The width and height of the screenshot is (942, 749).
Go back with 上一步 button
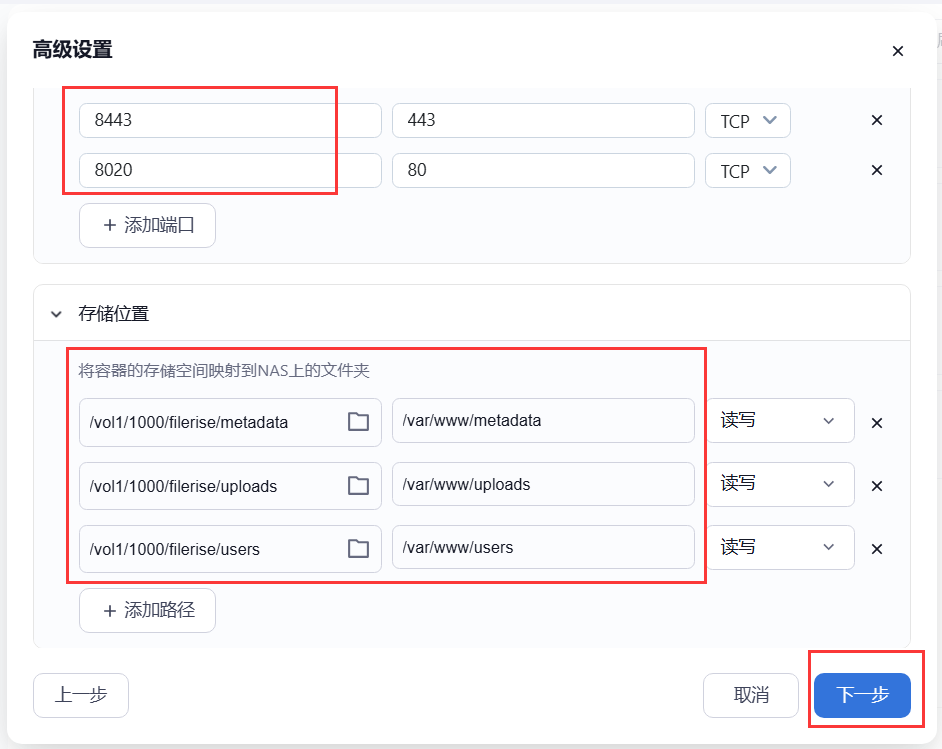[81, 695]
